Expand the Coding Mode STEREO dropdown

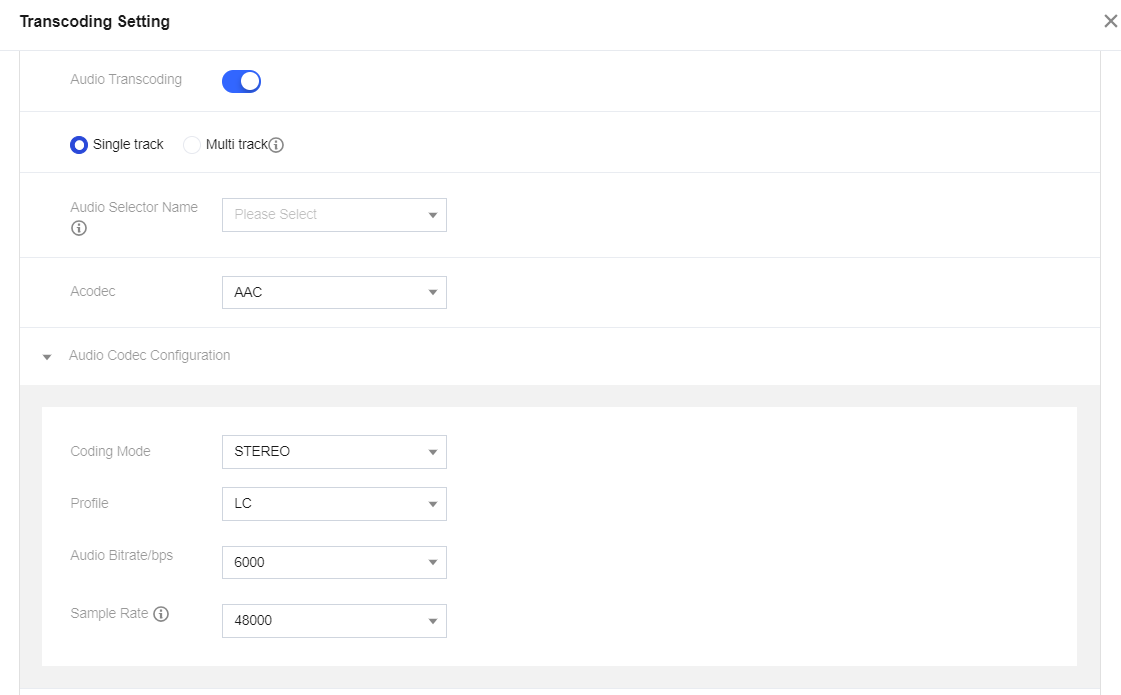point(333,452)
